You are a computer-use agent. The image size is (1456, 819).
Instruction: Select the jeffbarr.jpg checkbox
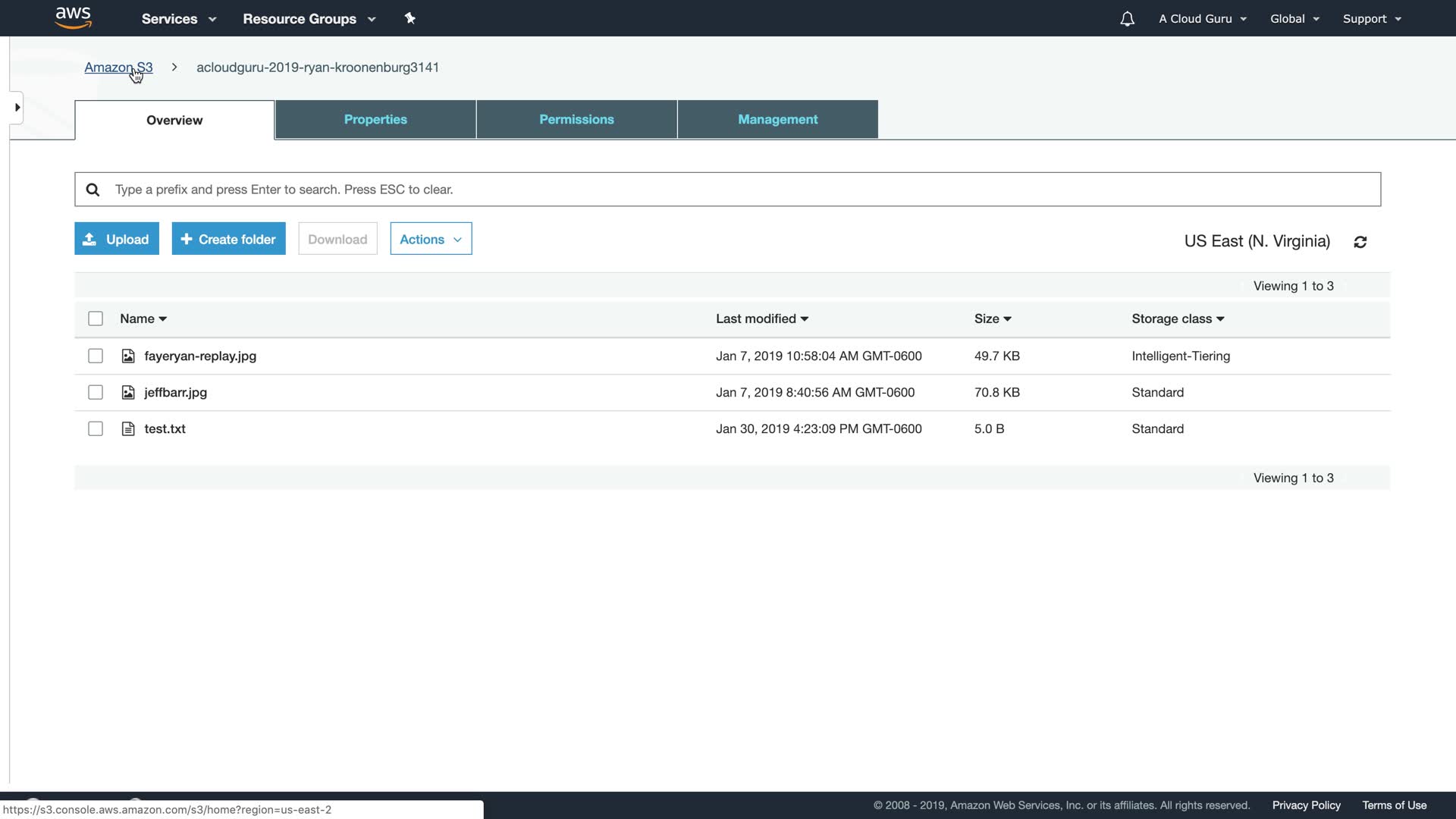96,392
